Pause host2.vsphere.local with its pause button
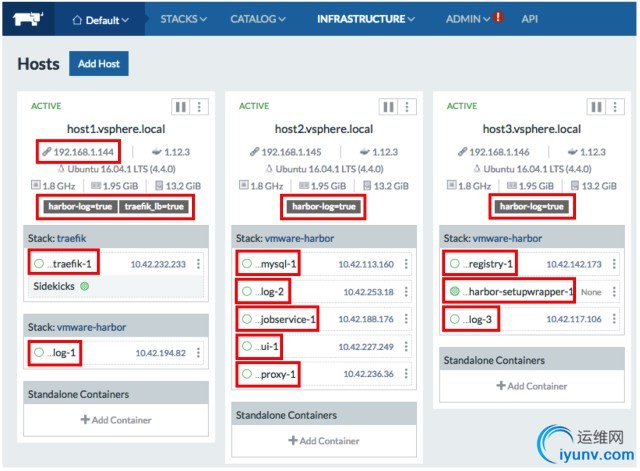This screenshot has height=471, width=640. coord(389,107)
